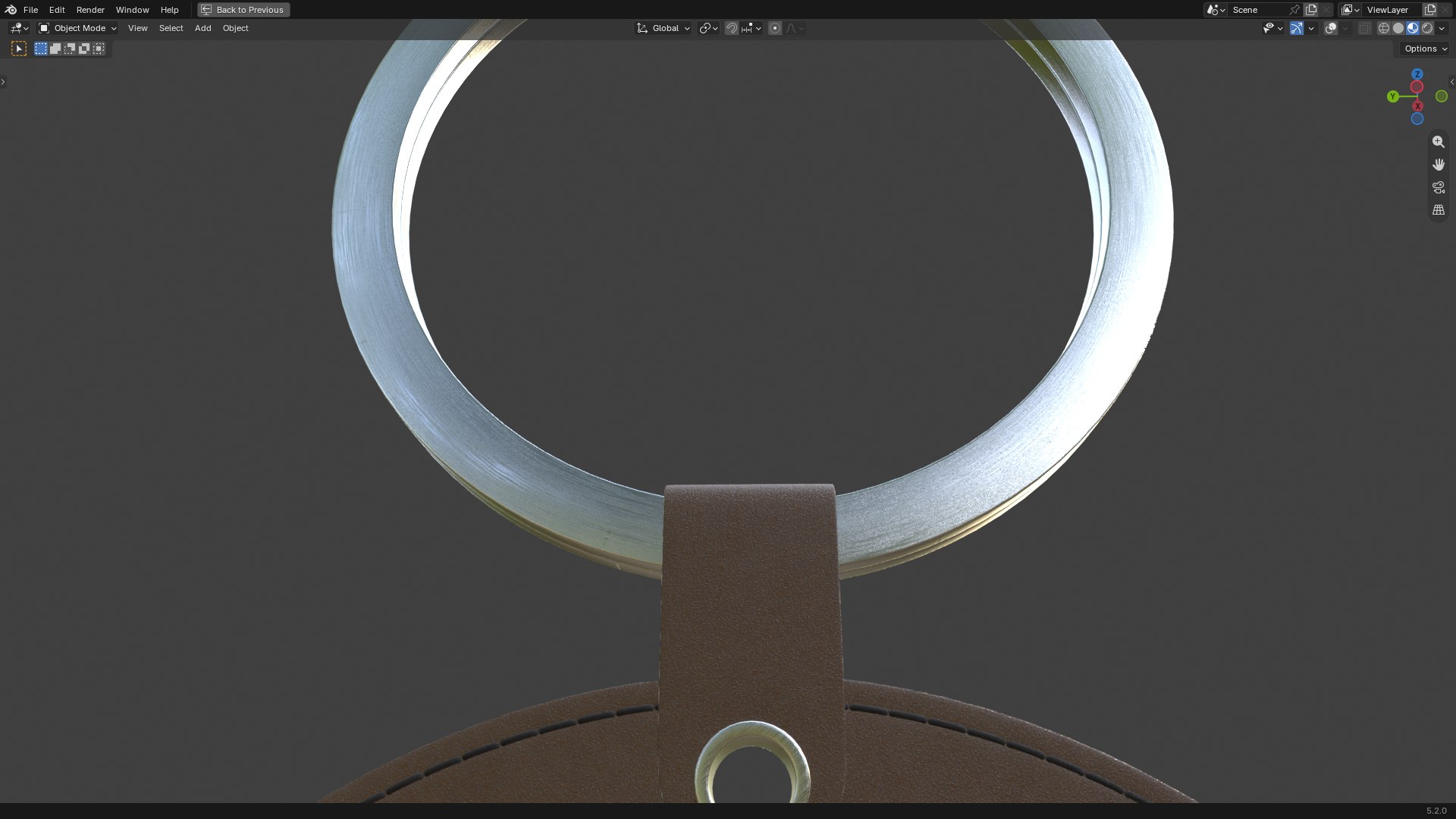The width and height of the screenshot is (1456, 819).
Task: Expand the left toolbar region arrow
Action: pyautogui.click(x=3, y=82)
